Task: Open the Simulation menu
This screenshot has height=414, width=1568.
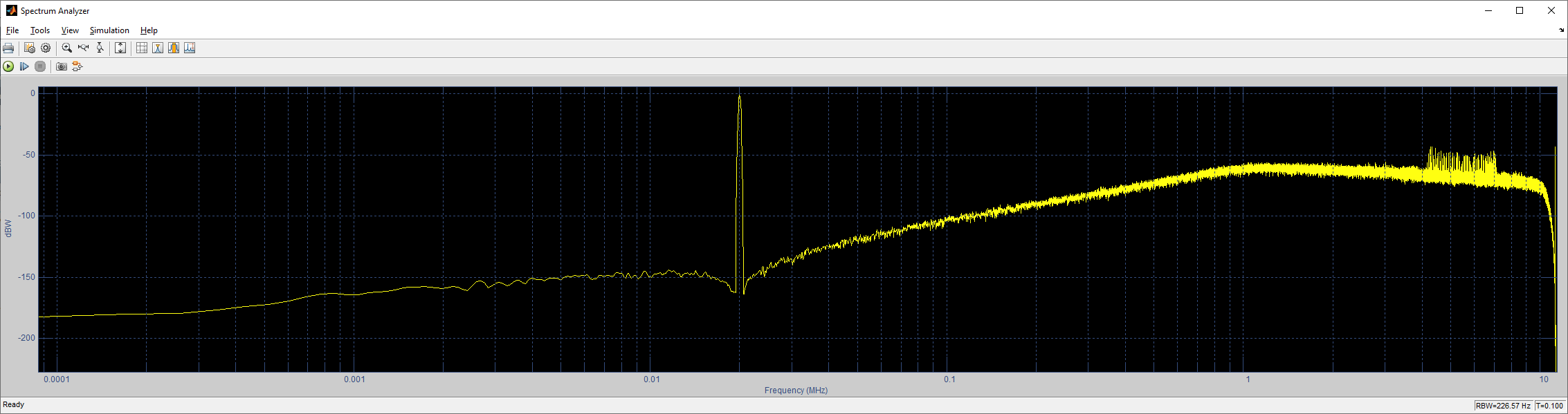Action: pyautogui.click(x=109, y=30)
